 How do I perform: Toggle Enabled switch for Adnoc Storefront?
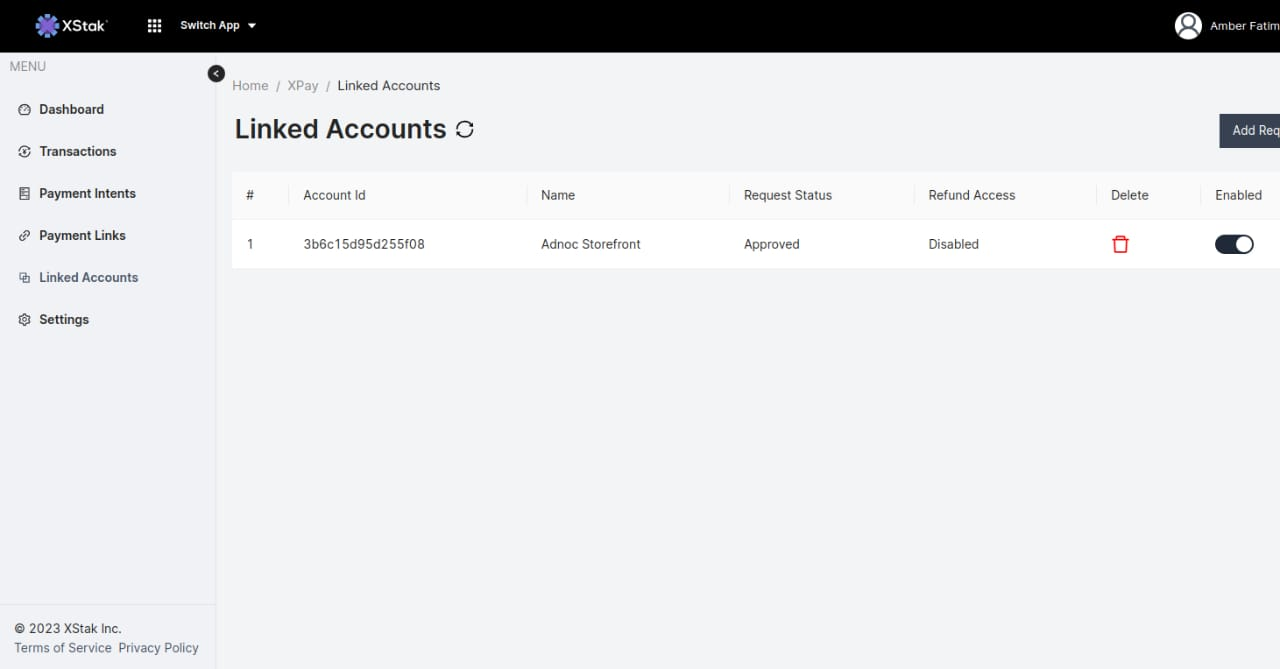[x=1234, y=244]
